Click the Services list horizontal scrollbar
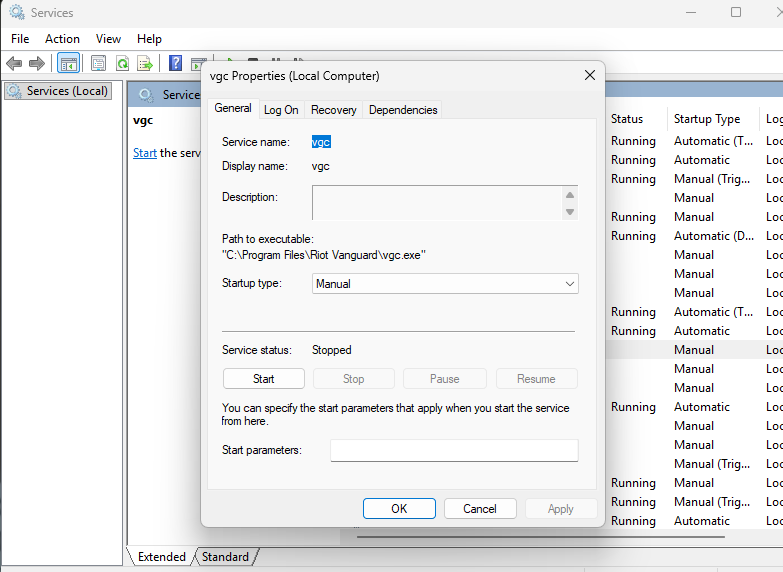783x572 pixels. pyautogui.click(x=541, y=537)
